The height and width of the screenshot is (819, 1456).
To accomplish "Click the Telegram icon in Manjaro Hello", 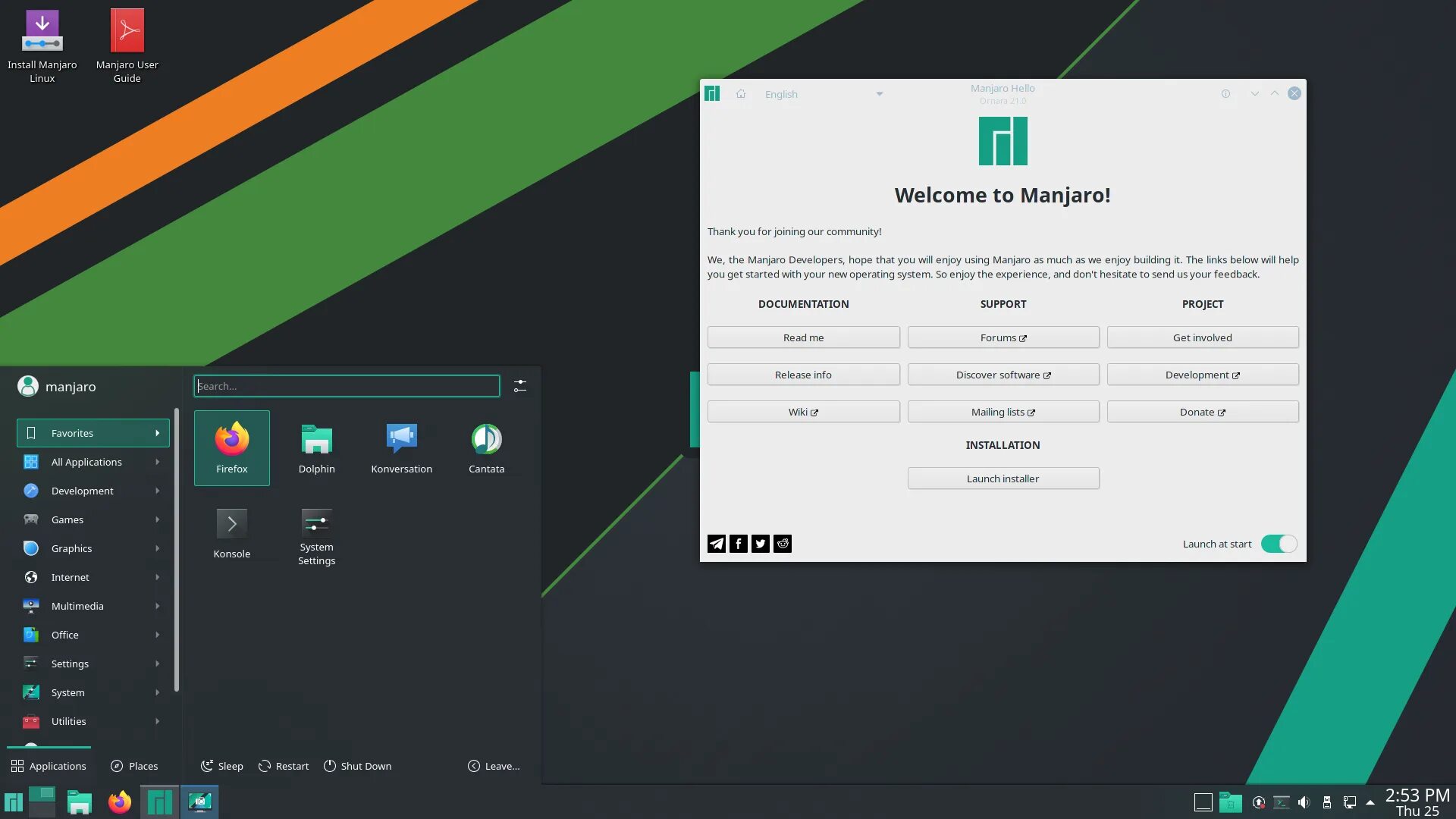I will click(x=716, y=544).
